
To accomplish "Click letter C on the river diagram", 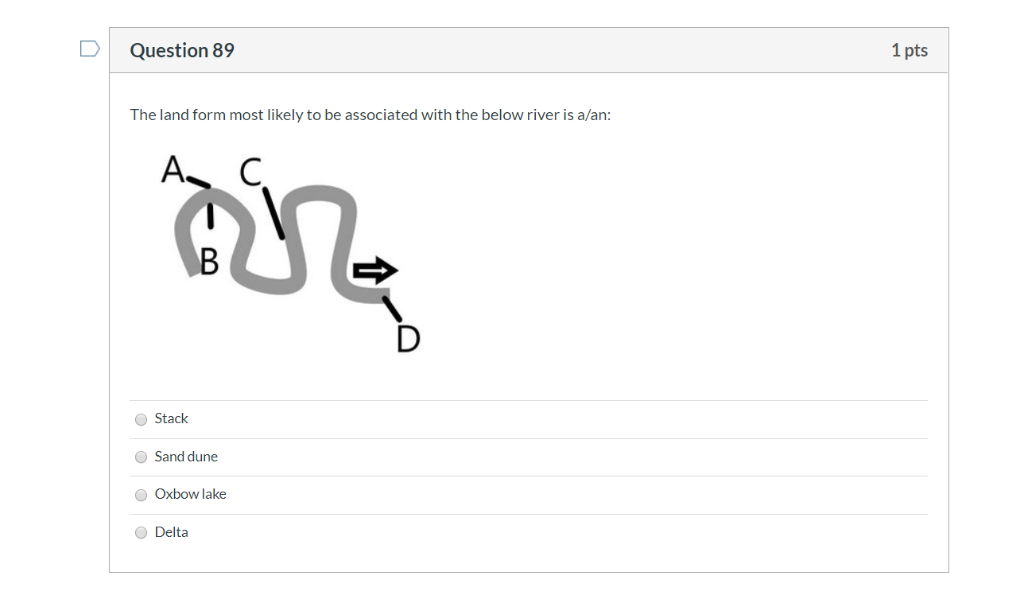I will click(251, 172).
